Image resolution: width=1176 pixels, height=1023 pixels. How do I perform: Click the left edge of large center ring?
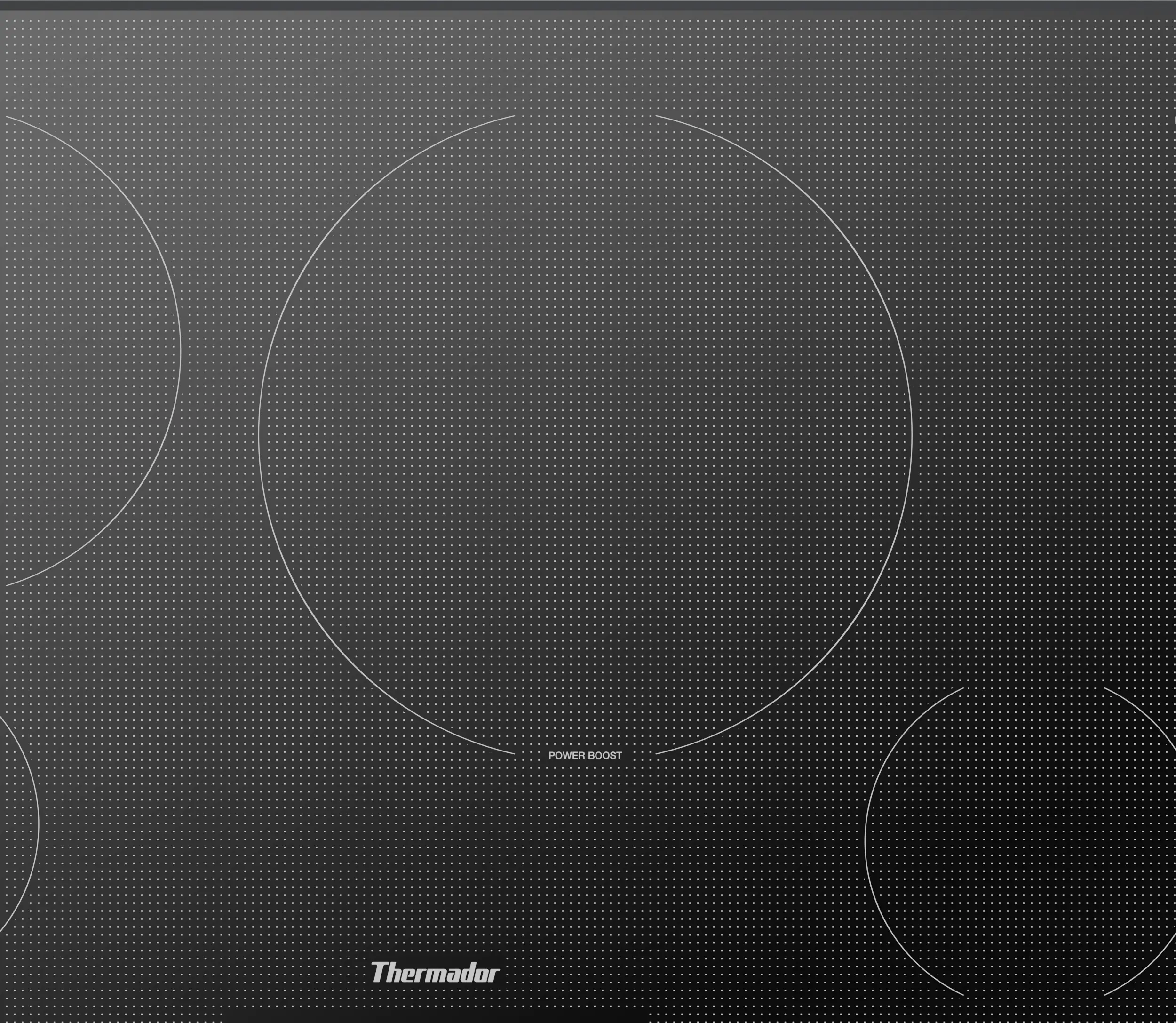[259, 434]
